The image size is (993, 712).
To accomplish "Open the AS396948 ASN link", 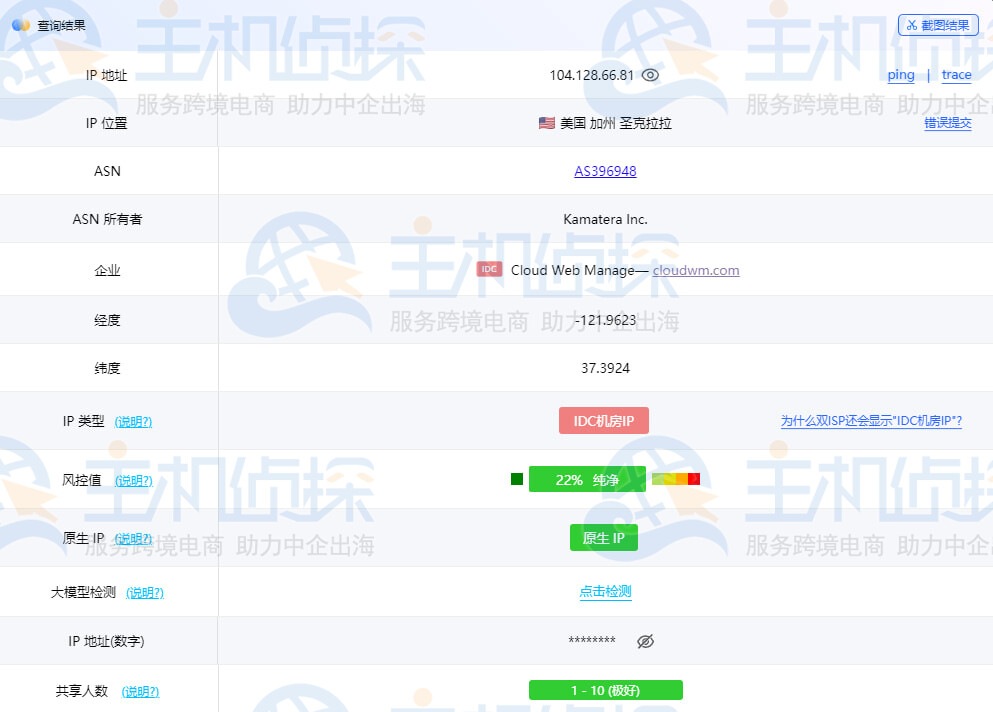I will (605, 171).
